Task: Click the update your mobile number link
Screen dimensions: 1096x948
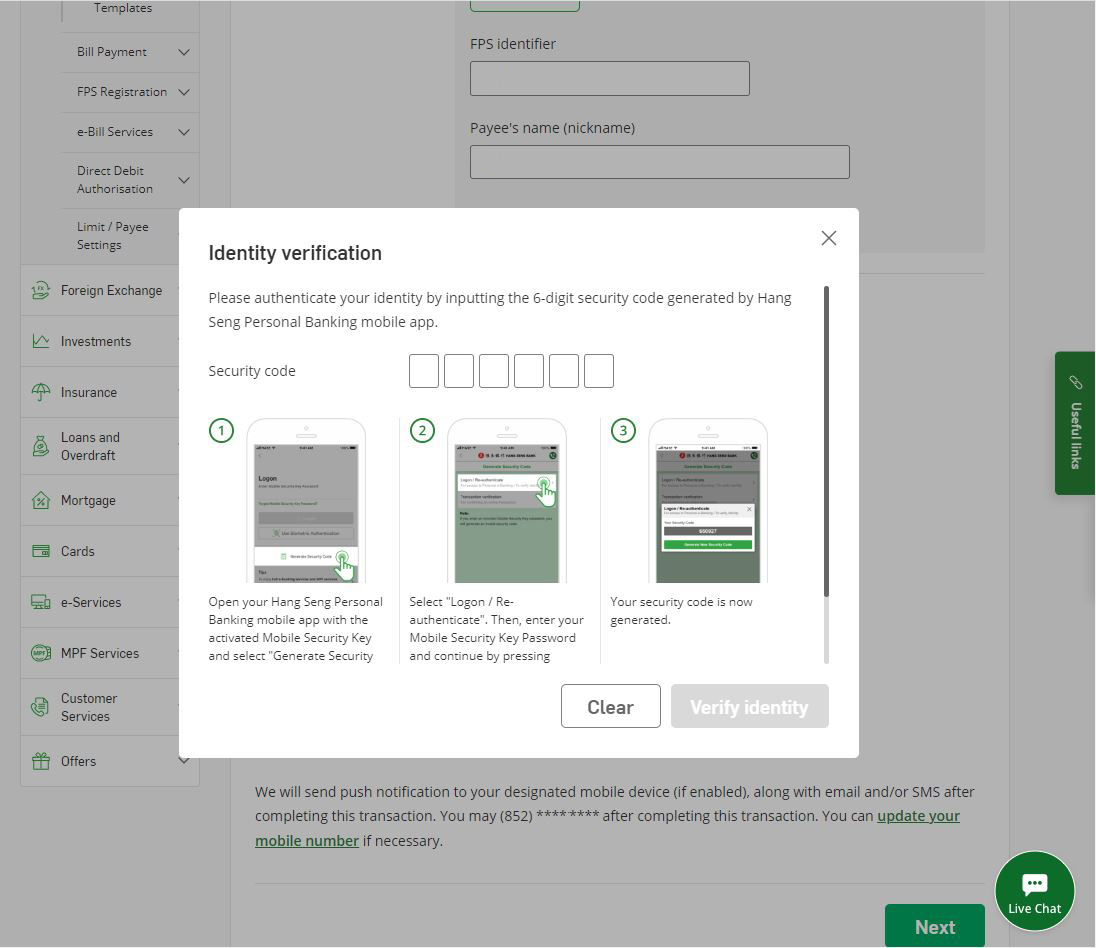Action: (607, 828)
